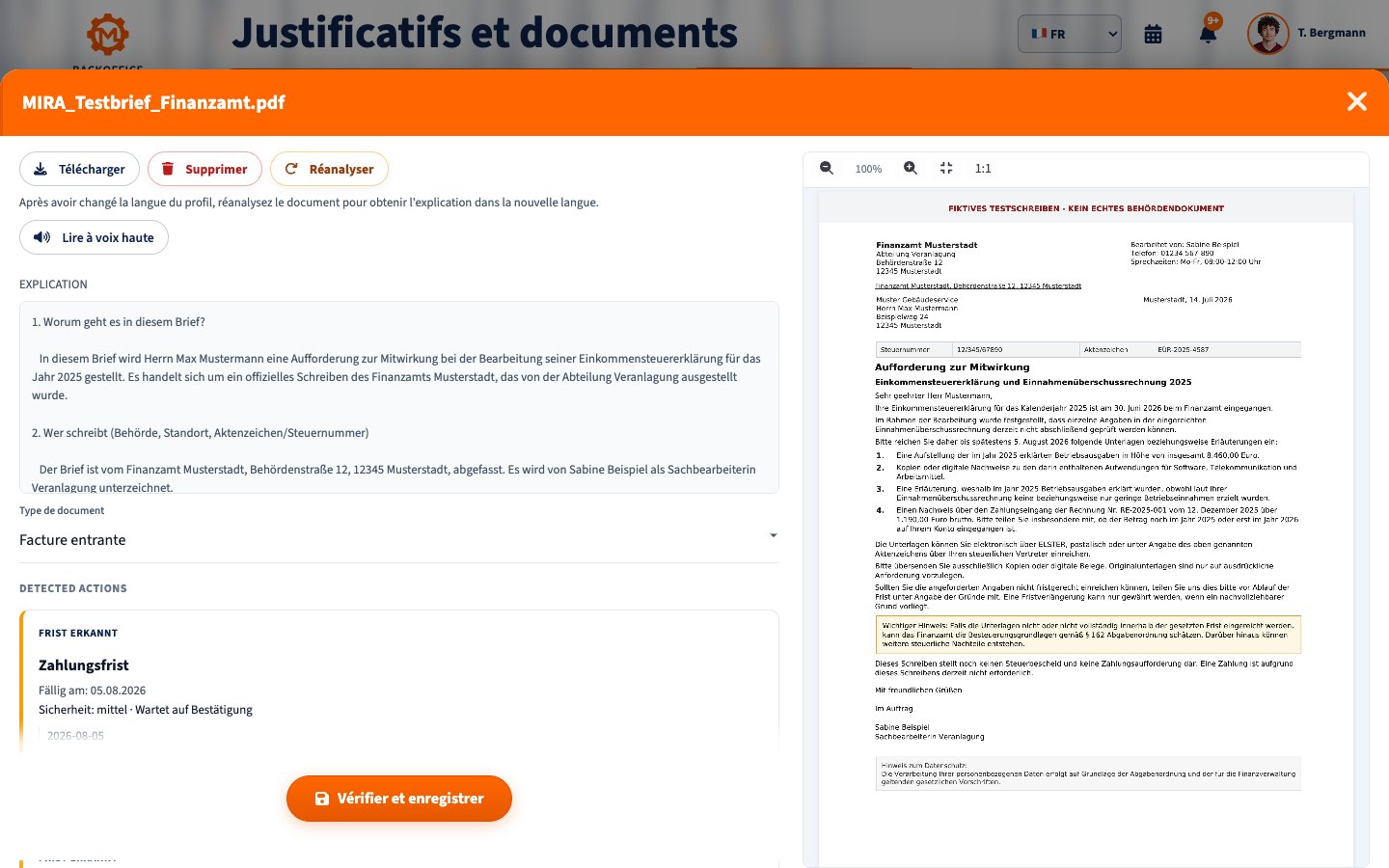Viewport: 1389px width, 868px height.
Task: Click the speaker icon in read-aloud button
Action: (42, 237)
